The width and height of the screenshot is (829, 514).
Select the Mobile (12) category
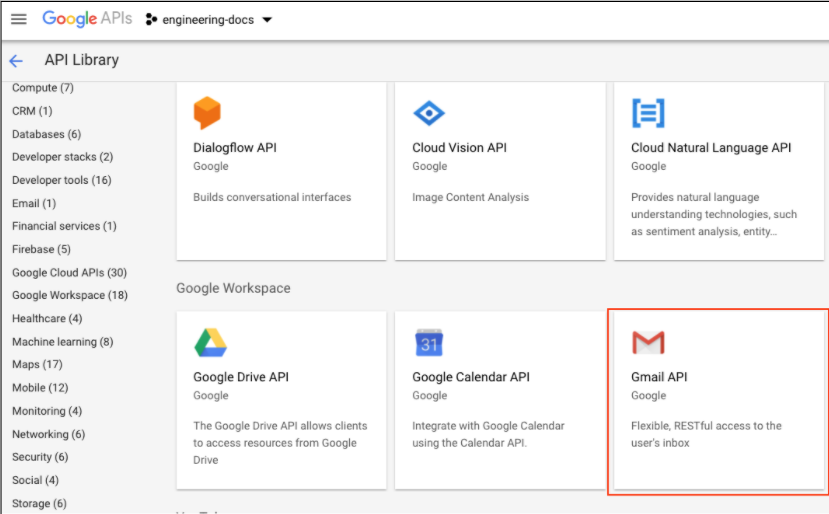pos(40,388)
